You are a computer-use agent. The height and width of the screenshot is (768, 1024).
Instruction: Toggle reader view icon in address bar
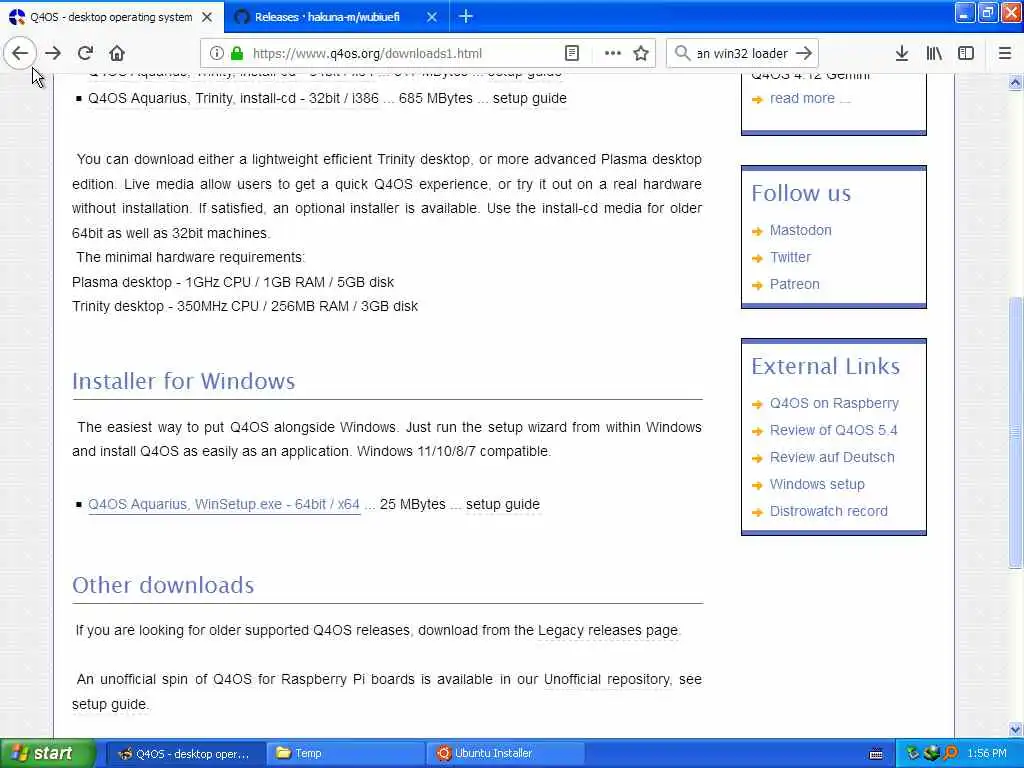coord(572,53)
